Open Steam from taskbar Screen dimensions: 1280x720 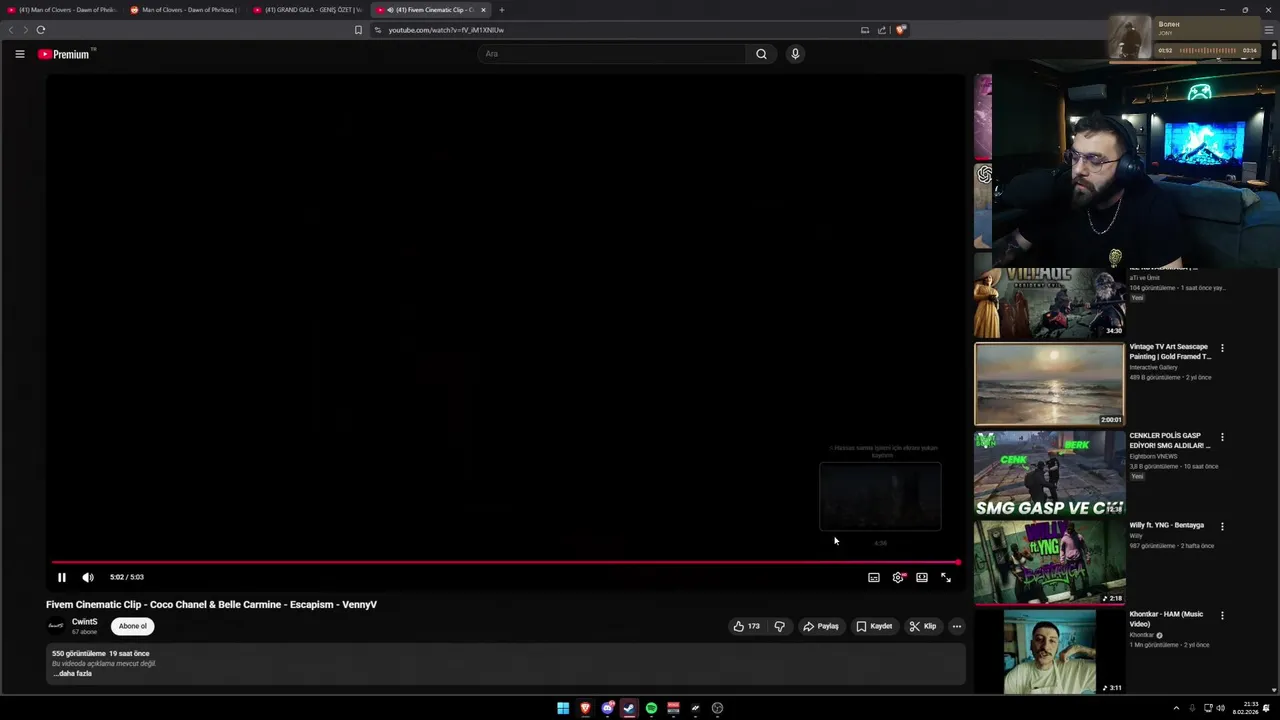click(629, 708)
